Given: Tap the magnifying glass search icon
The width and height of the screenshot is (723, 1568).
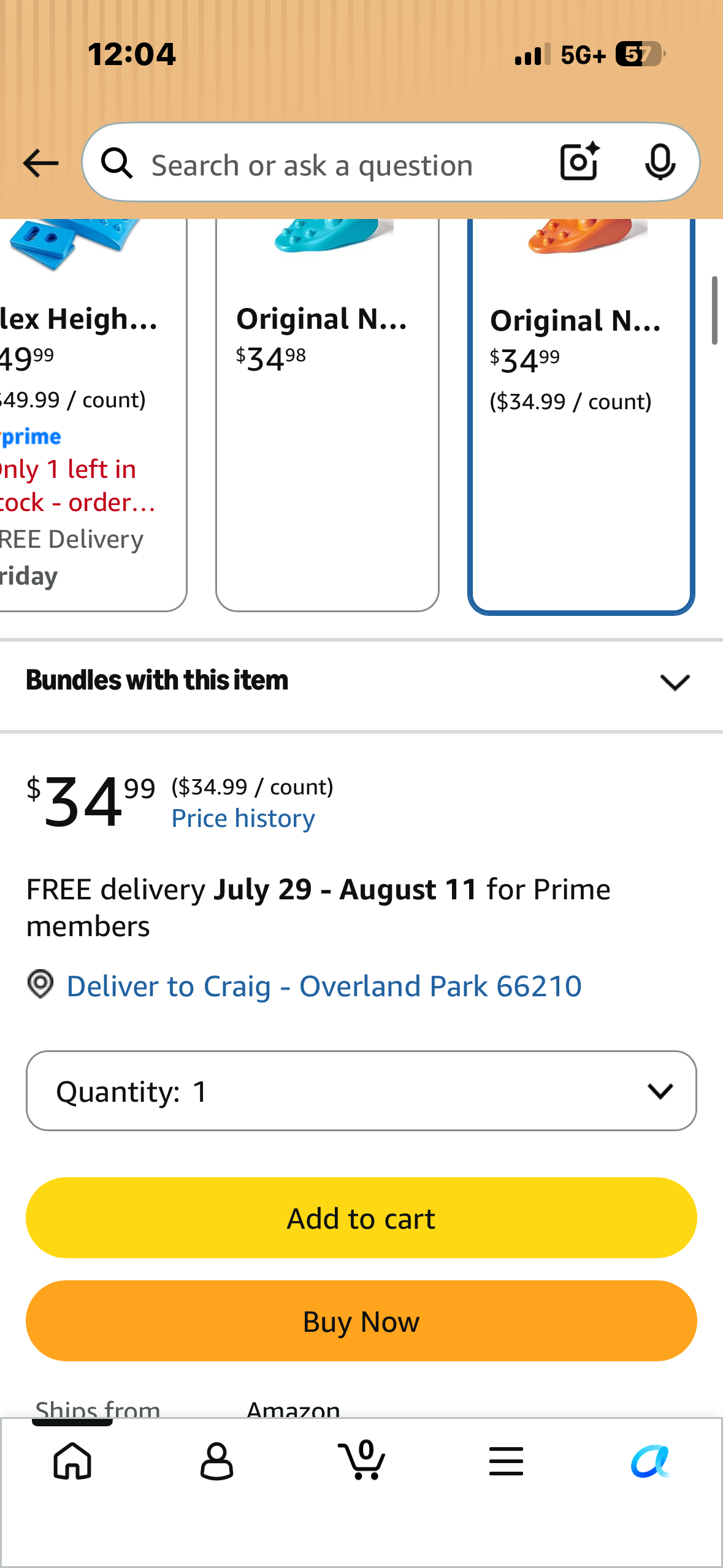Looking at the screenshot, I should pos(117,163).
